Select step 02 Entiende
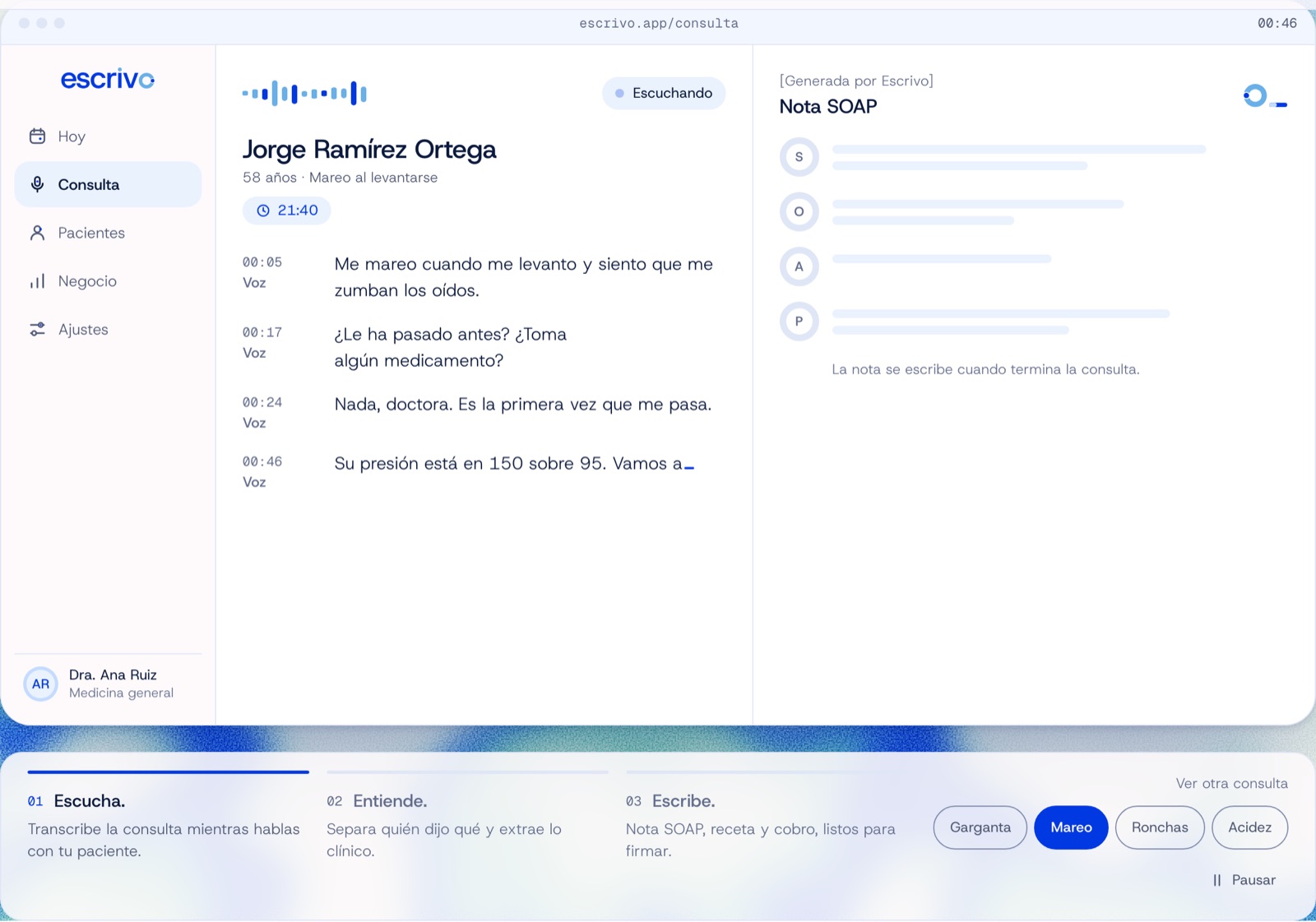 pyautogui.click(x=467, y=816)
